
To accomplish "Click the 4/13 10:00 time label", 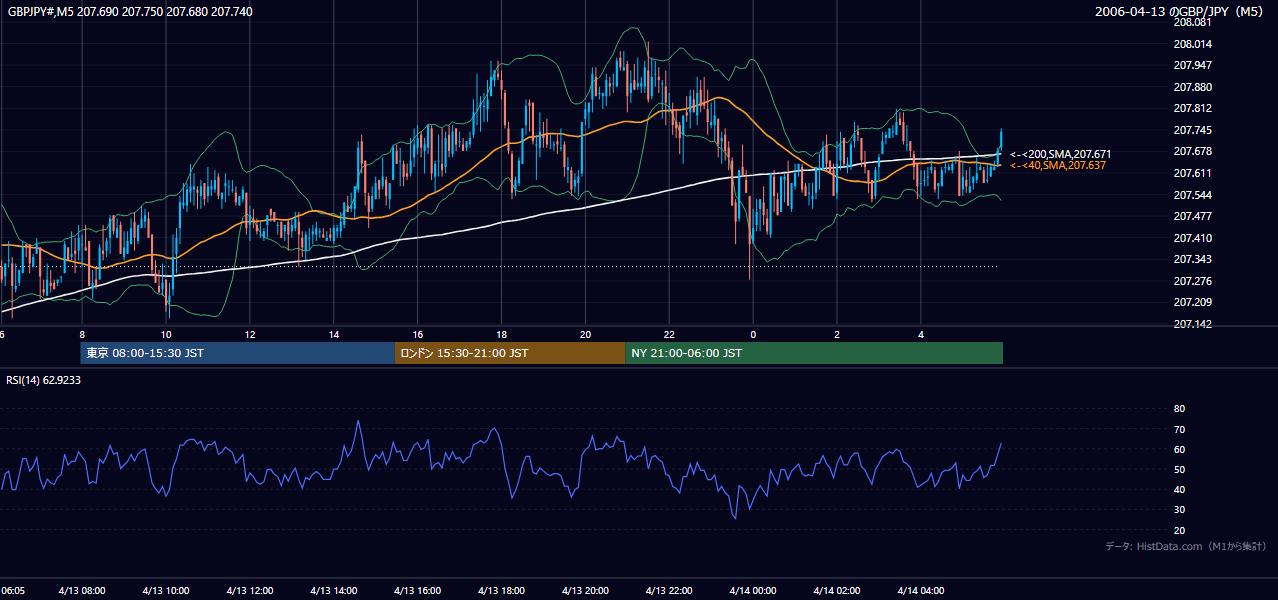I will click(166, 590).
